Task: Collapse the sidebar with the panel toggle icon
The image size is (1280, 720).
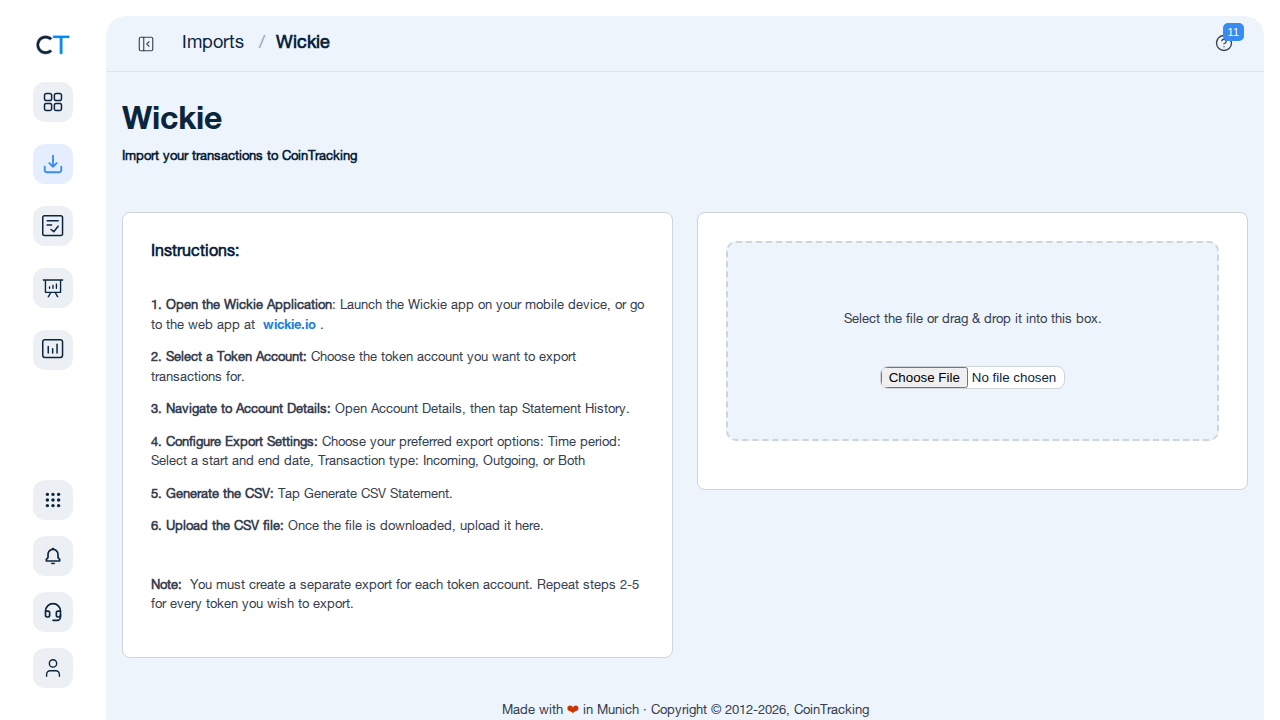Action: click(x=146, y=43)
